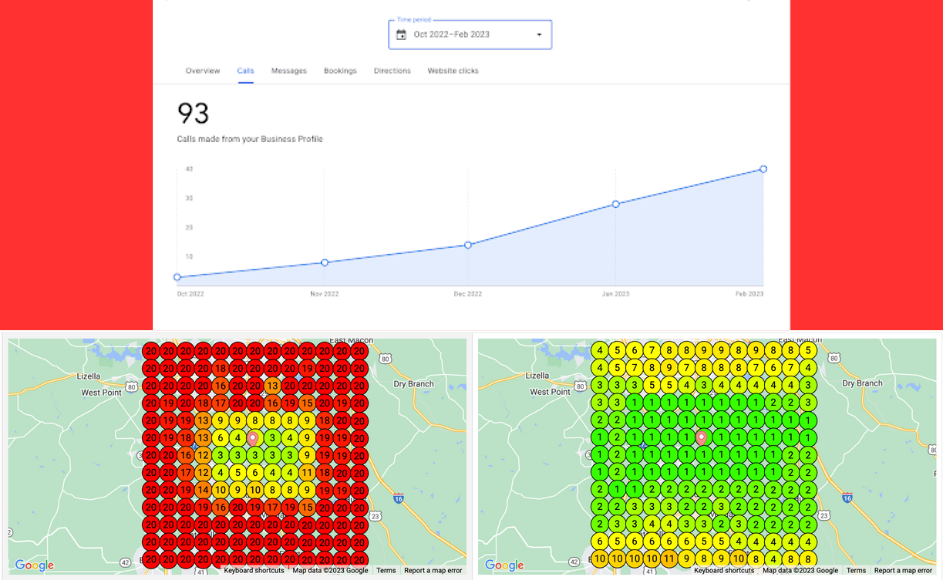Click the location pin on the right map
The image size is (943, 580).
tap(701, 437)
